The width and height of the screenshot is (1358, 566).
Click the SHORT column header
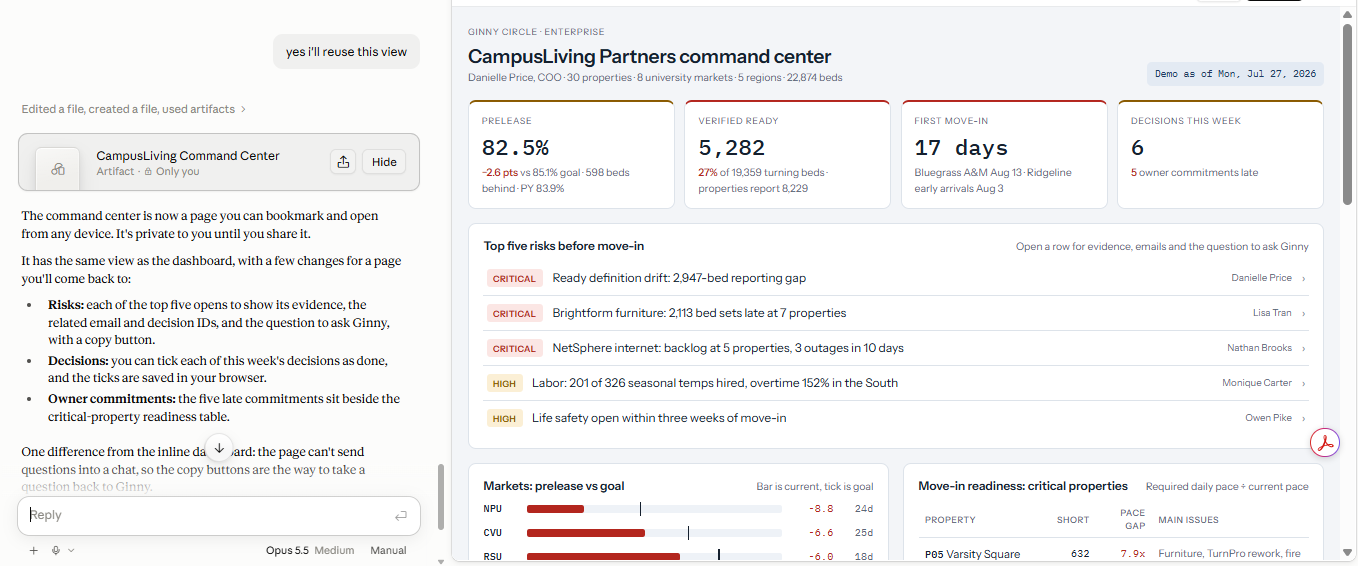1073,520
